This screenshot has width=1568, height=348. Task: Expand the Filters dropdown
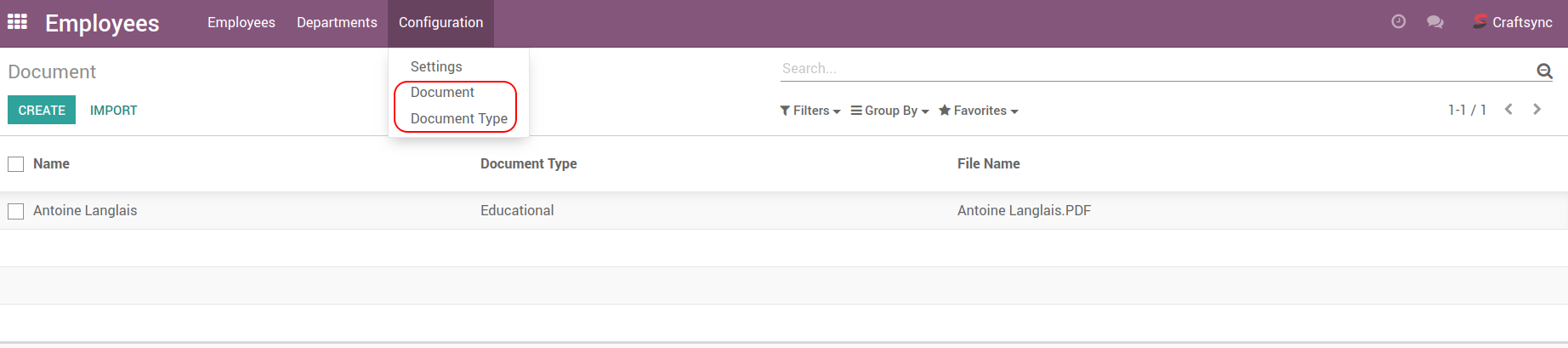[810, 111]
